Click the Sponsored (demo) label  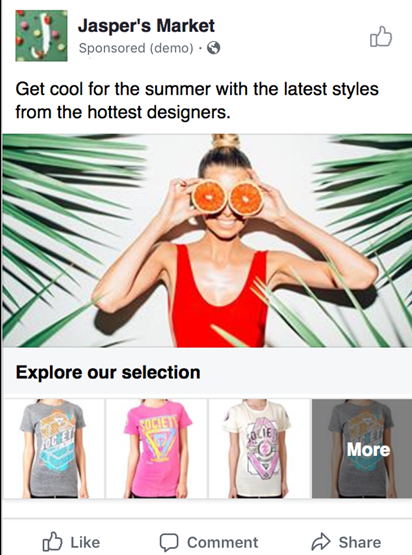136,48
